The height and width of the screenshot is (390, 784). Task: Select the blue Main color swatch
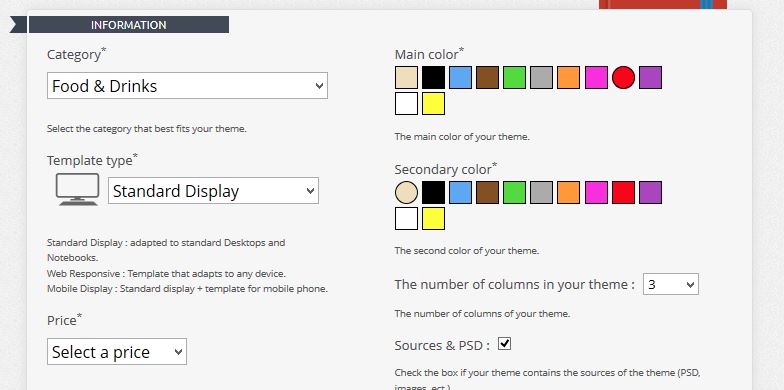click(x=460, y=78)
